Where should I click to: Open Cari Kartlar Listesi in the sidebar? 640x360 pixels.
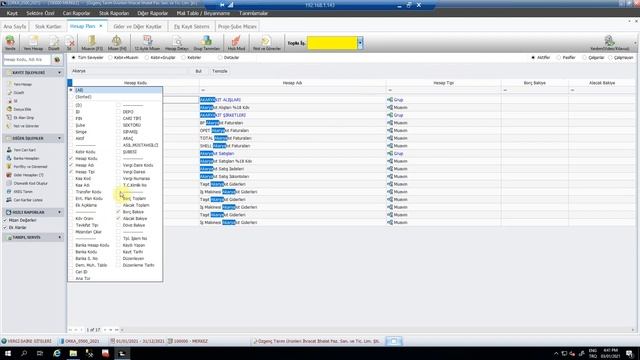click(x=28, y=200)
